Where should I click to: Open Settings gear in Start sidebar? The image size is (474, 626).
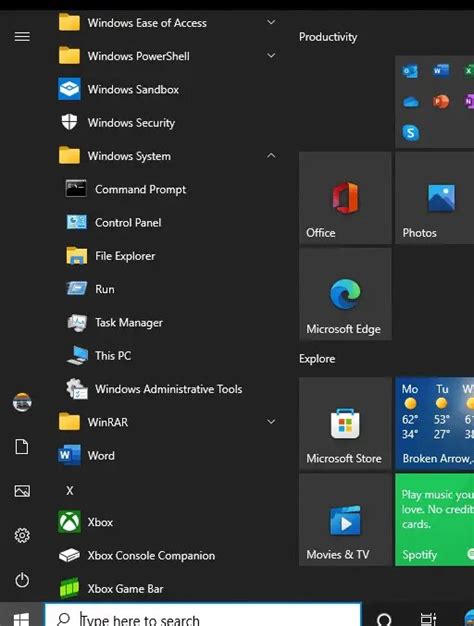click(22, 535)
